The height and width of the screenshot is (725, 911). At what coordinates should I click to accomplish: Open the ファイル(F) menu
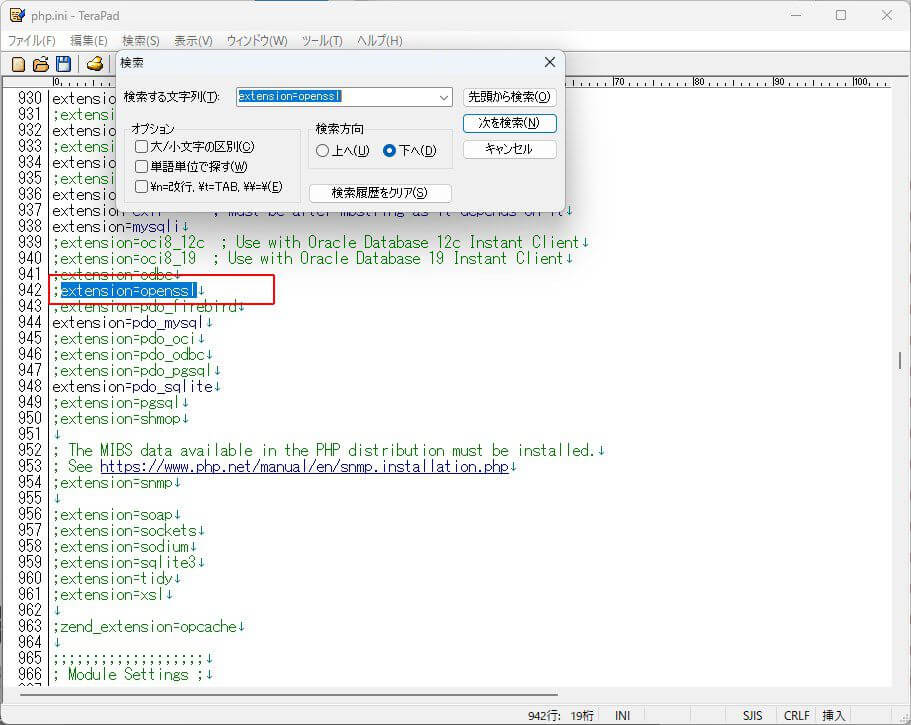(x=32, y=41)
